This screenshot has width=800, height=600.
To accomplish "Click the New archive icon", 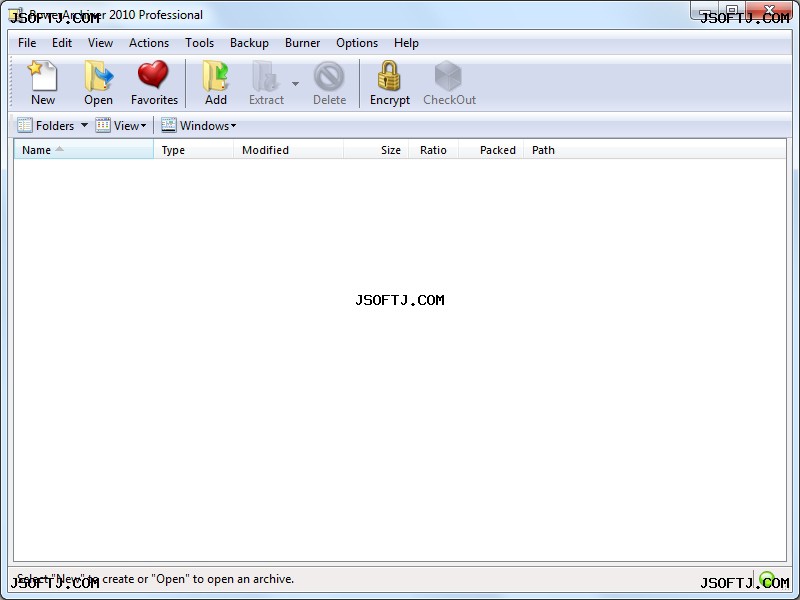I will 43,83.
